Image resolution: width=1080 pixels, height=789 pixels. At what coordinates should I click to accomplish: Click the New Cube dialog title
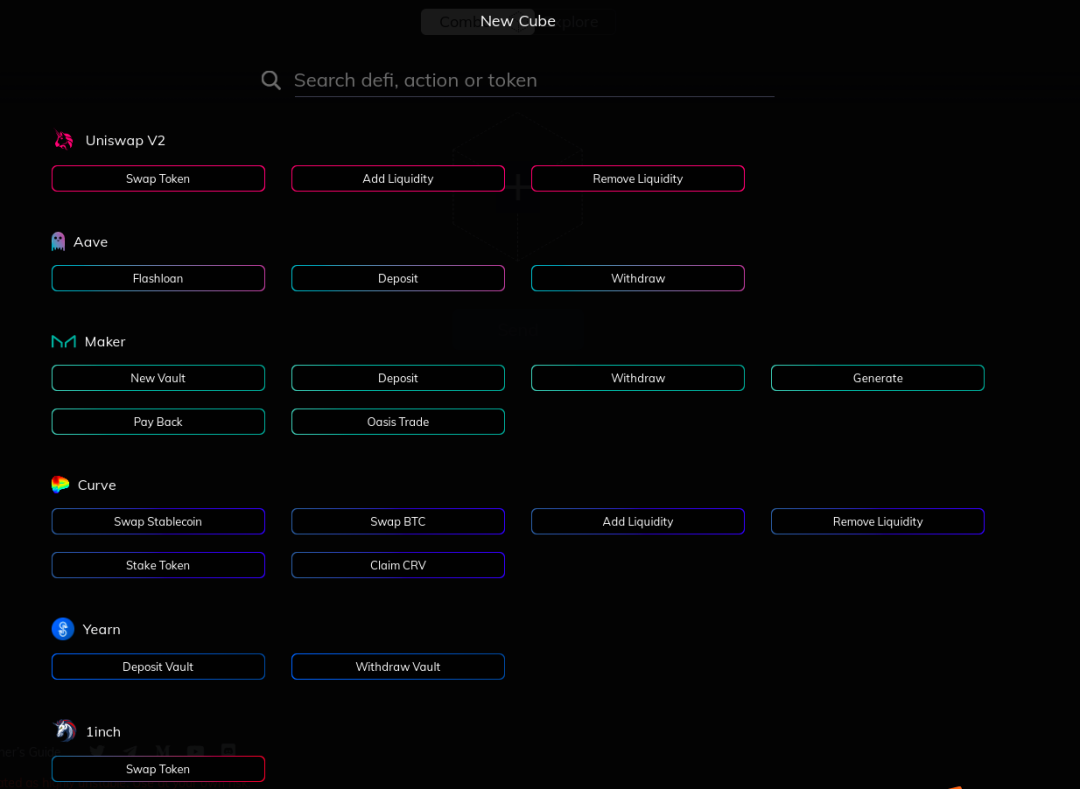(518, 21)
